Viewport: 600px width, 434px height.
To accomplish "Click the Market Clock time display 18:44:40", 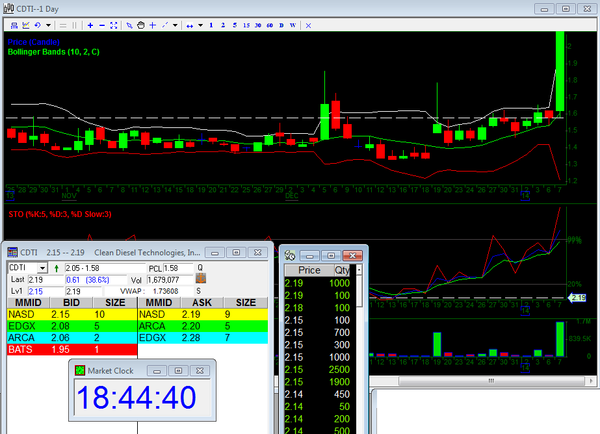I will pos(137,397).
